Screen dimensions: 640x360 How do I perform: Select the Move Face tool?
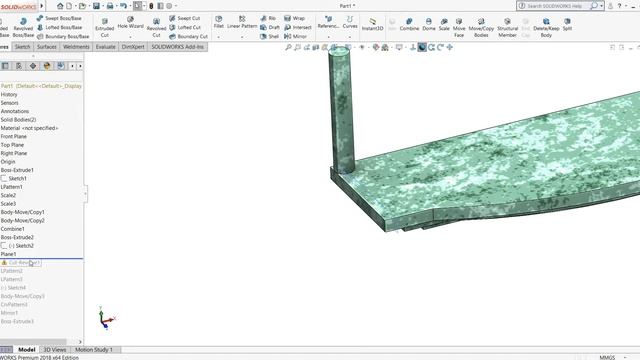pyautogui.click(x=459, y=28)
